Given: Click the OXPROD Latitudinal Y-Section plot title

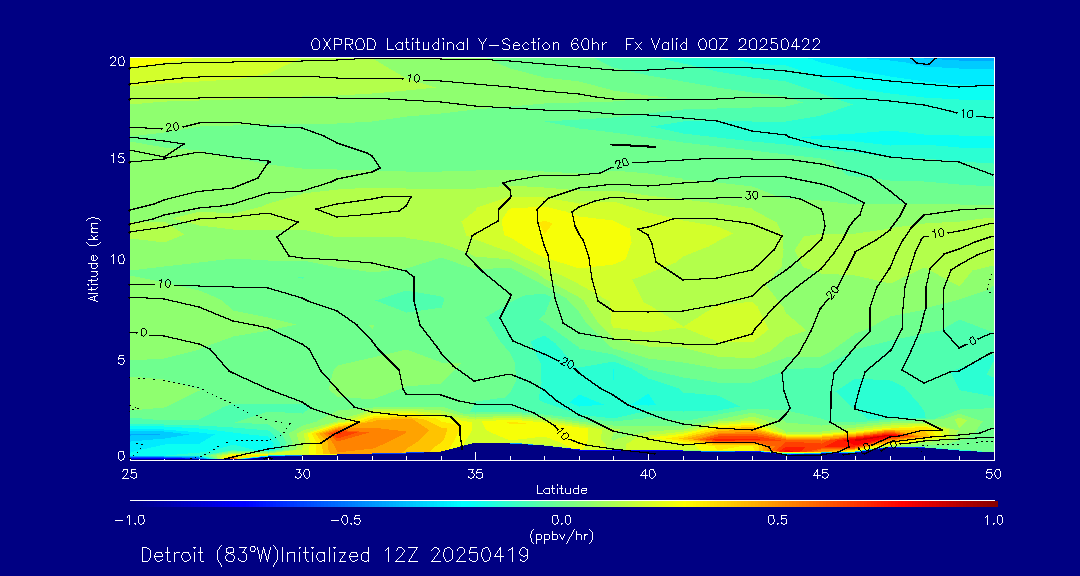Looking at the screenshot, I should click(565, 45).
